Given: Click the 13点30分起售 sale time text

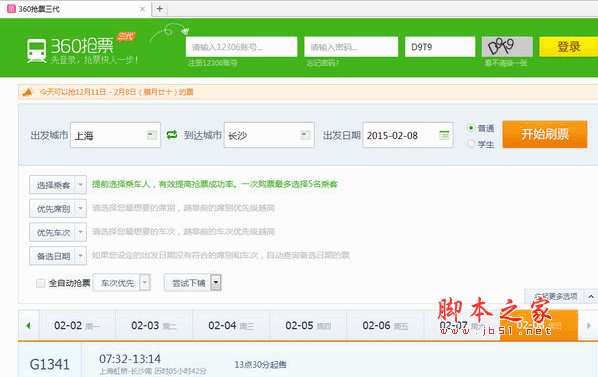Looking at the screenshot, I should pyautogui.click(x=260, y=365).
